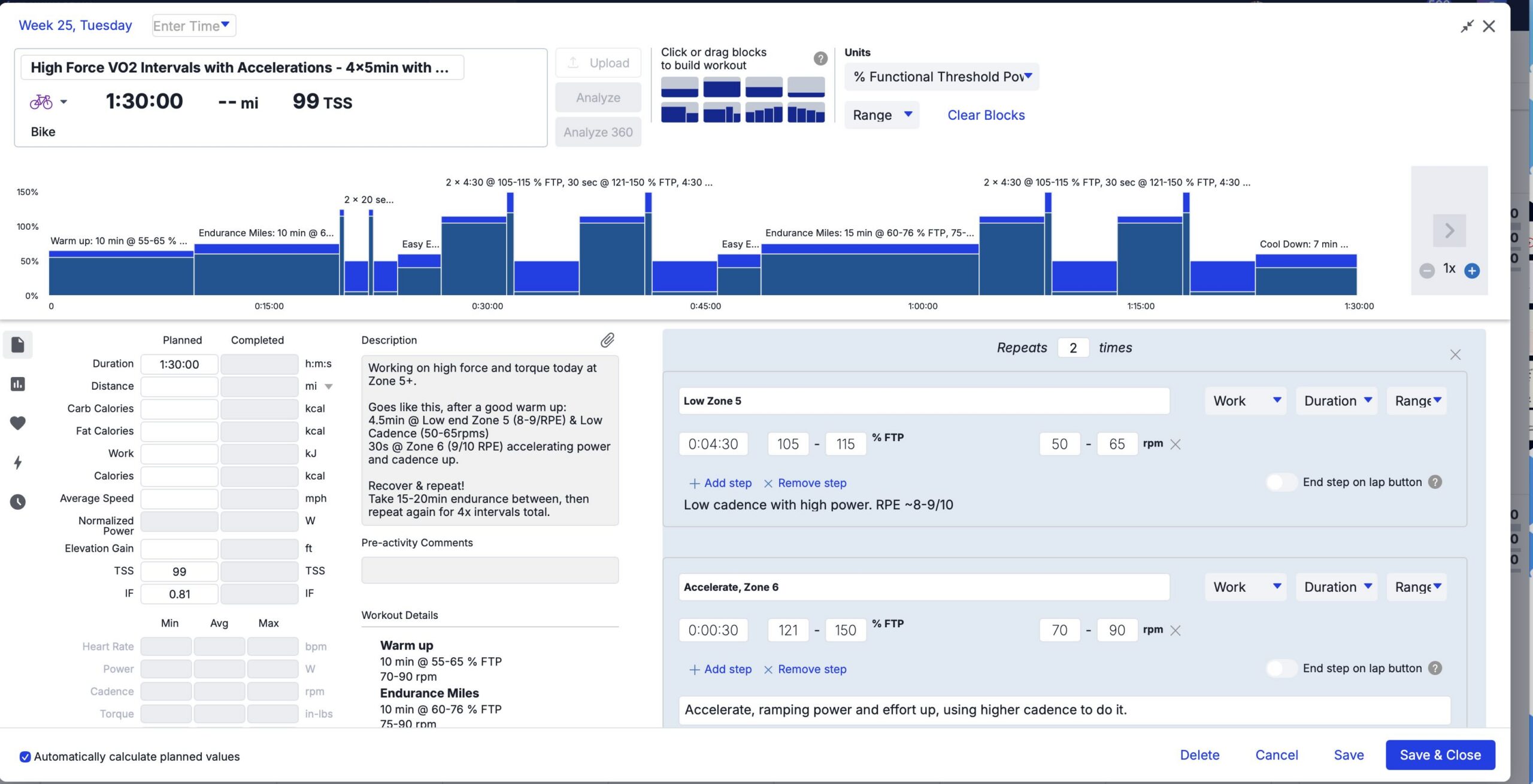Open the chart summary sidebar icon
Viewport: 1533px width, 784px height.
(x=18, y=384)
